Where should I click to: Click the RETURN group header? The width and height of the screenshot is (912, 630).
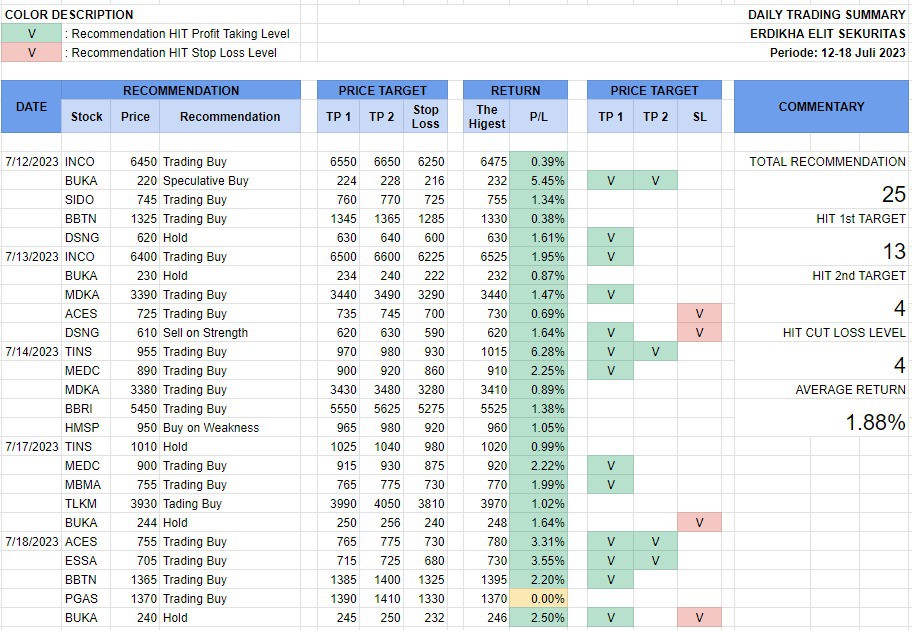515,90
